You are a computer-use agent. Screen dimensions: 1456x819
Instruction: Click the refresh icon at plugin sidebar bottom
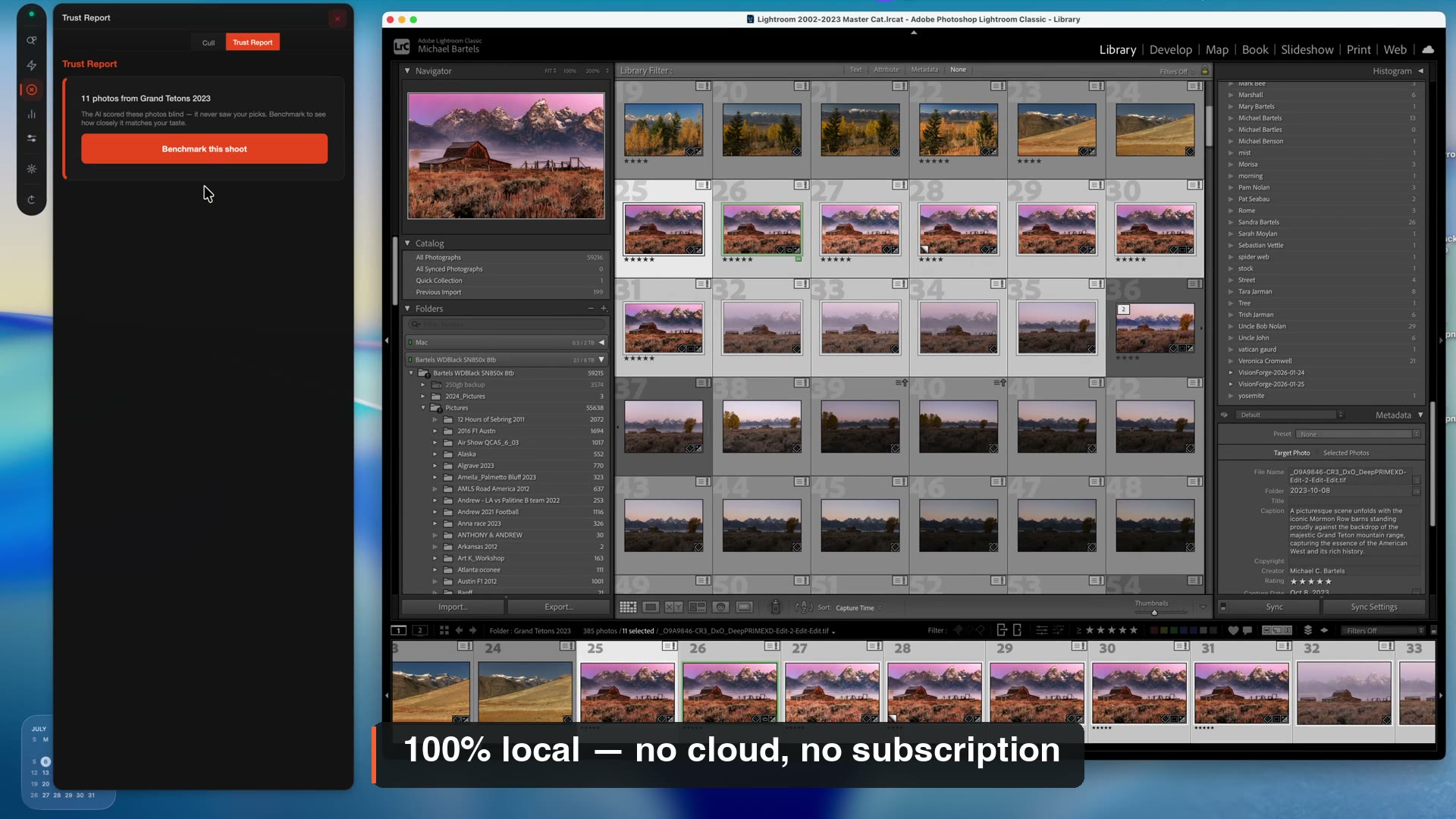coord(31,200)
